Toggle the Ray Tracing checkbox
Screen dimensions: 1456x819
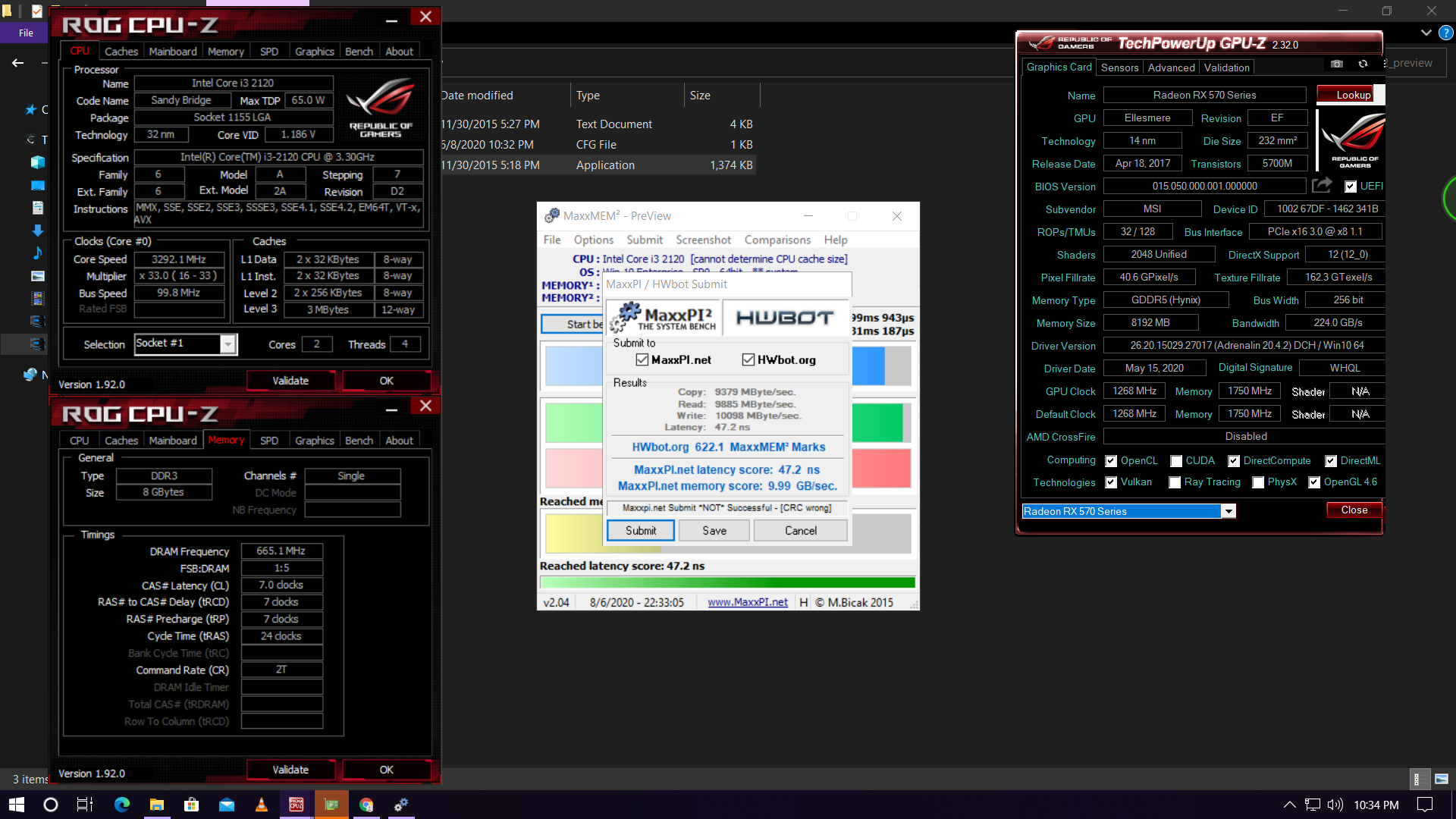pyautogui.click(x=1175, y=482)
